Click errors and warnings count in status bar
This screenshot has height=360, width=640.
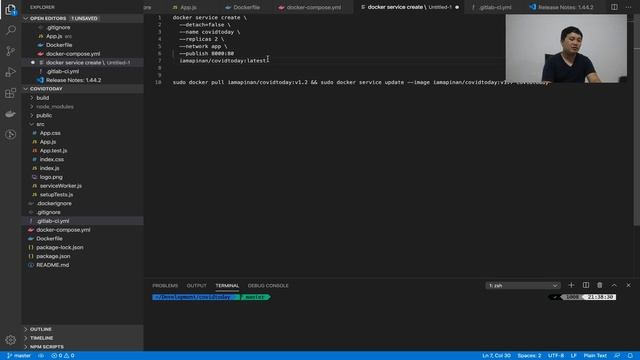63,356
